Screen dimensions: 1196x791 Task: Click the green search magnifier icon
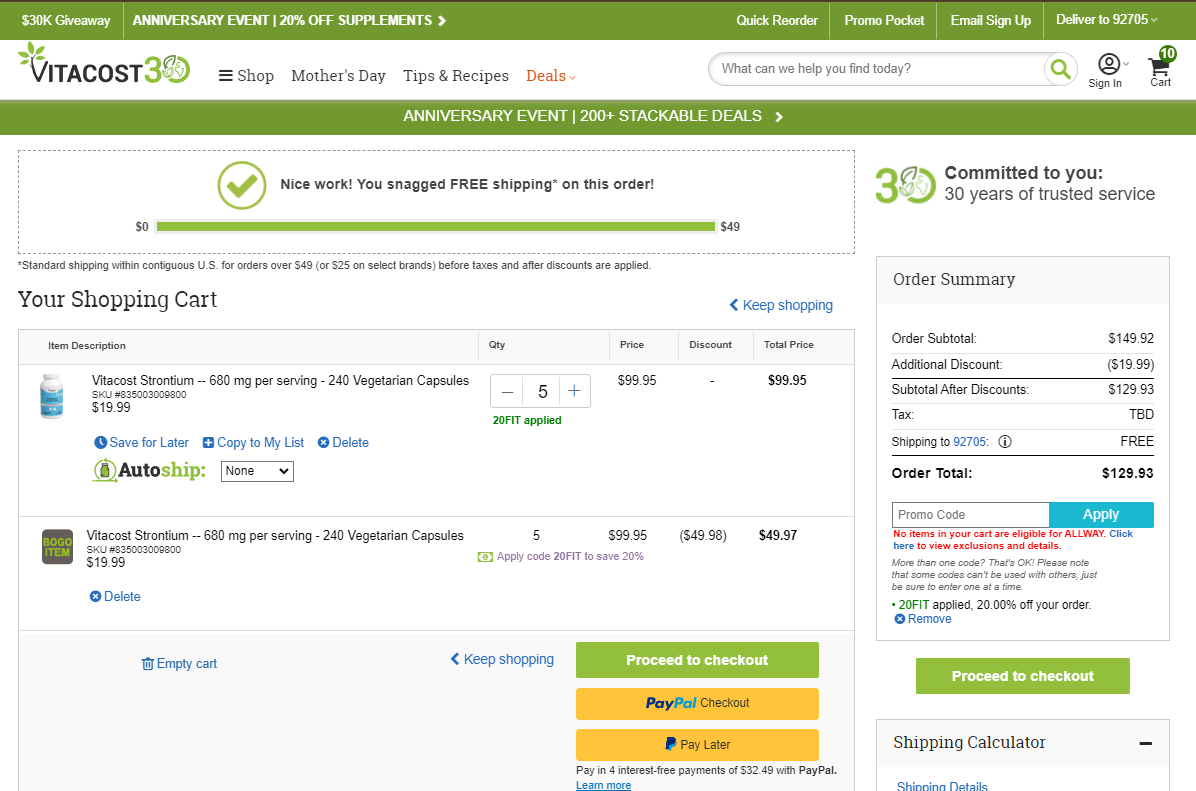[1060, 69]
